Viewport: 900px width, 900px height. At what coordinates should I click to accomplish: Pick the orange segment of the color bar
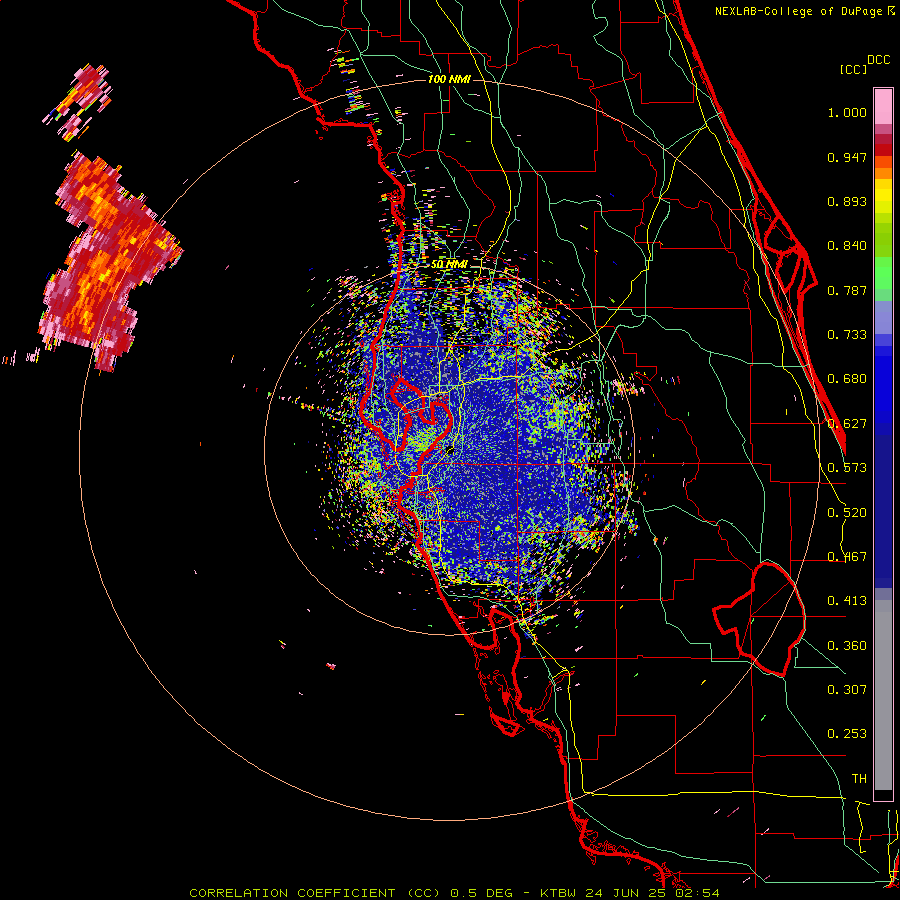(883, 168)
